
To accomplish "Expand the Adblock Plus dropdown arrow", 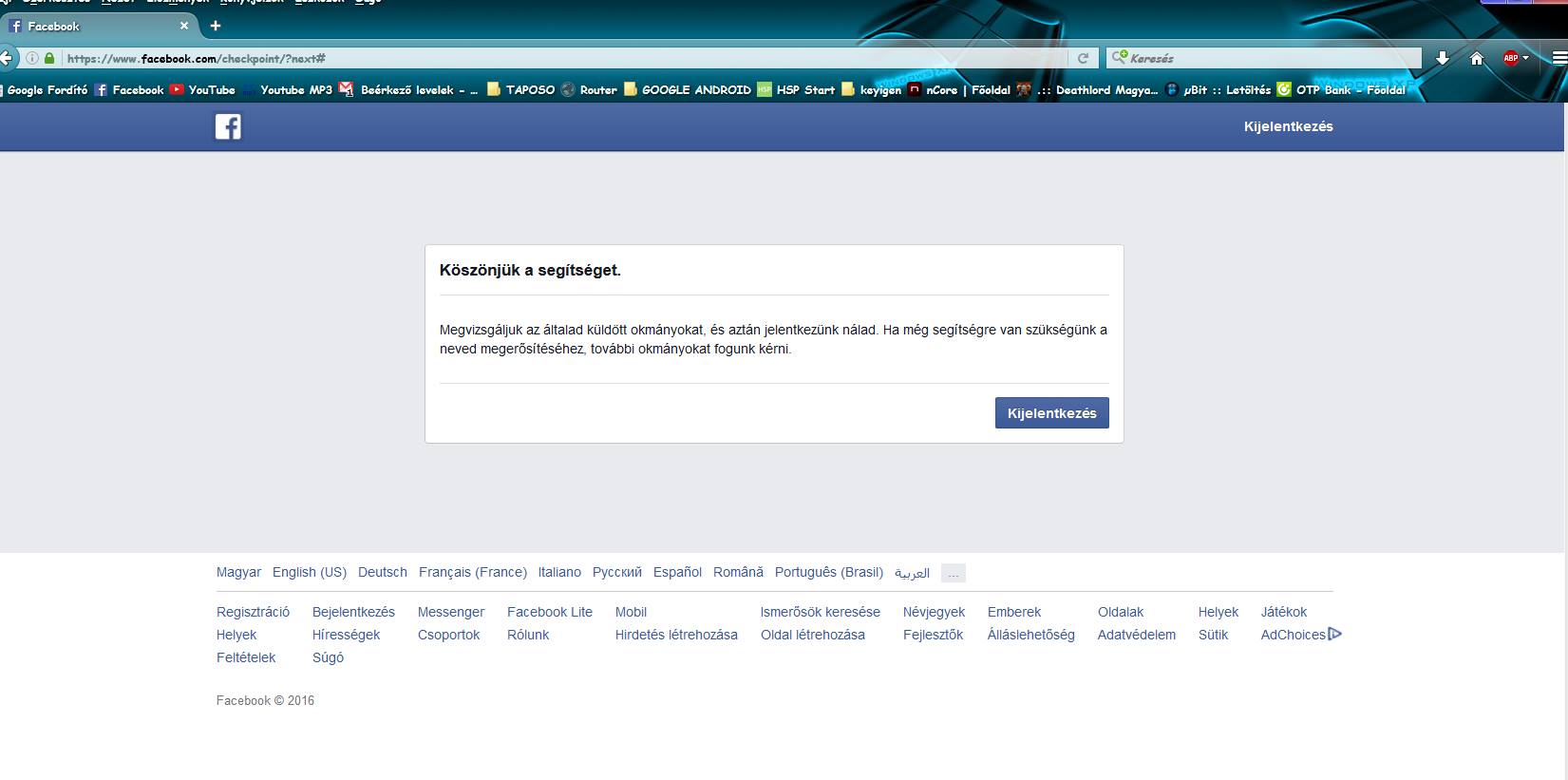I will (x=1526, y=58).
